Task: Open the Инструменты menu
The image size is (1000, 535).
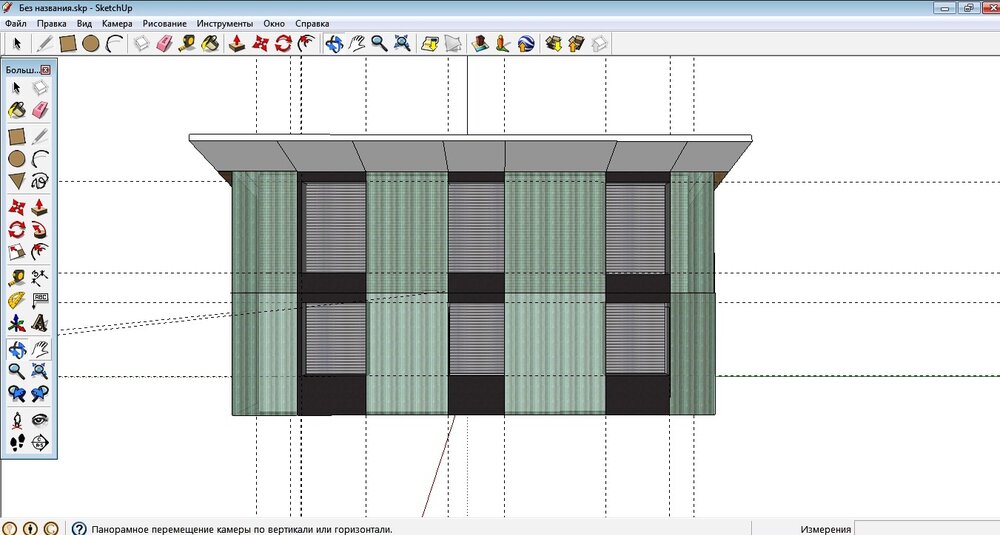Action: (225, 22)
